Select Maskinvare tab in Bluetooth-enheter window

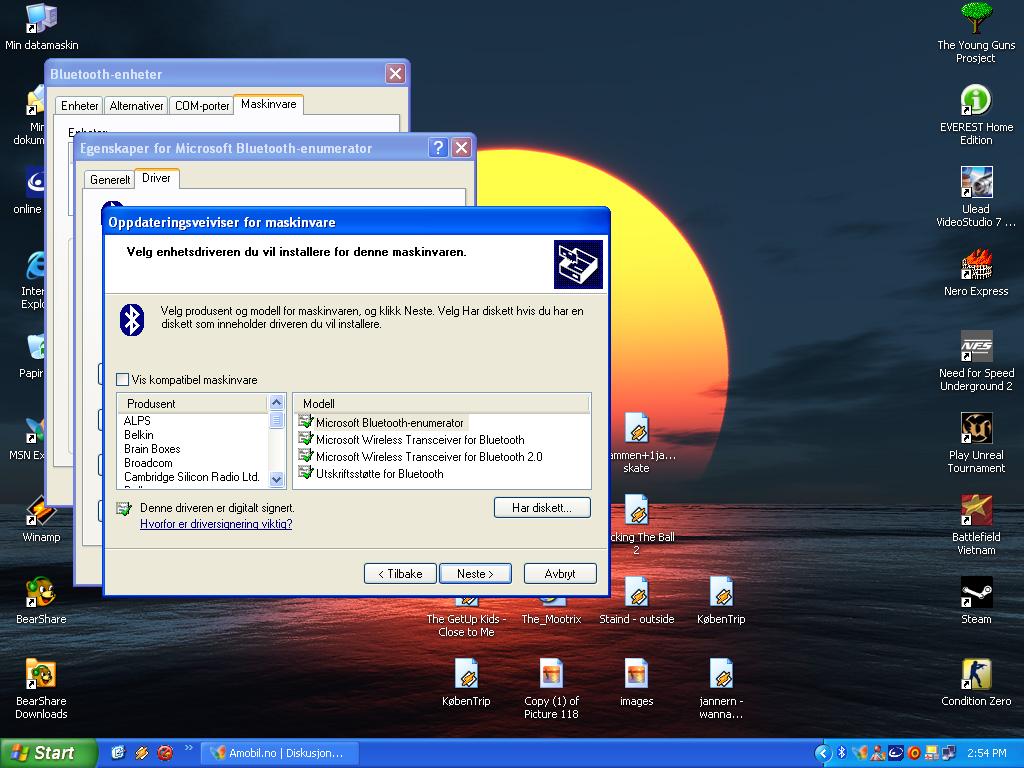coord(268,104)
